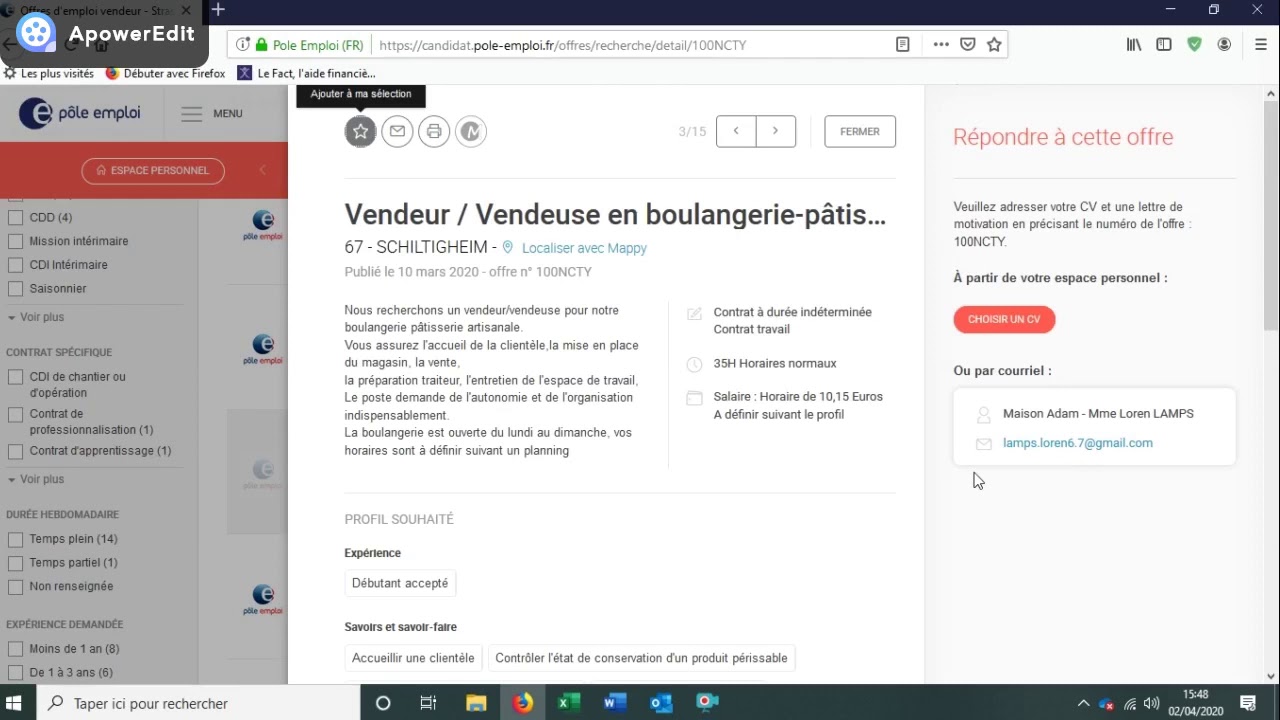Viewport: 1280px width, 720px height.
Task: Open Outlook from the taskbar
Action: pos(661,703)
